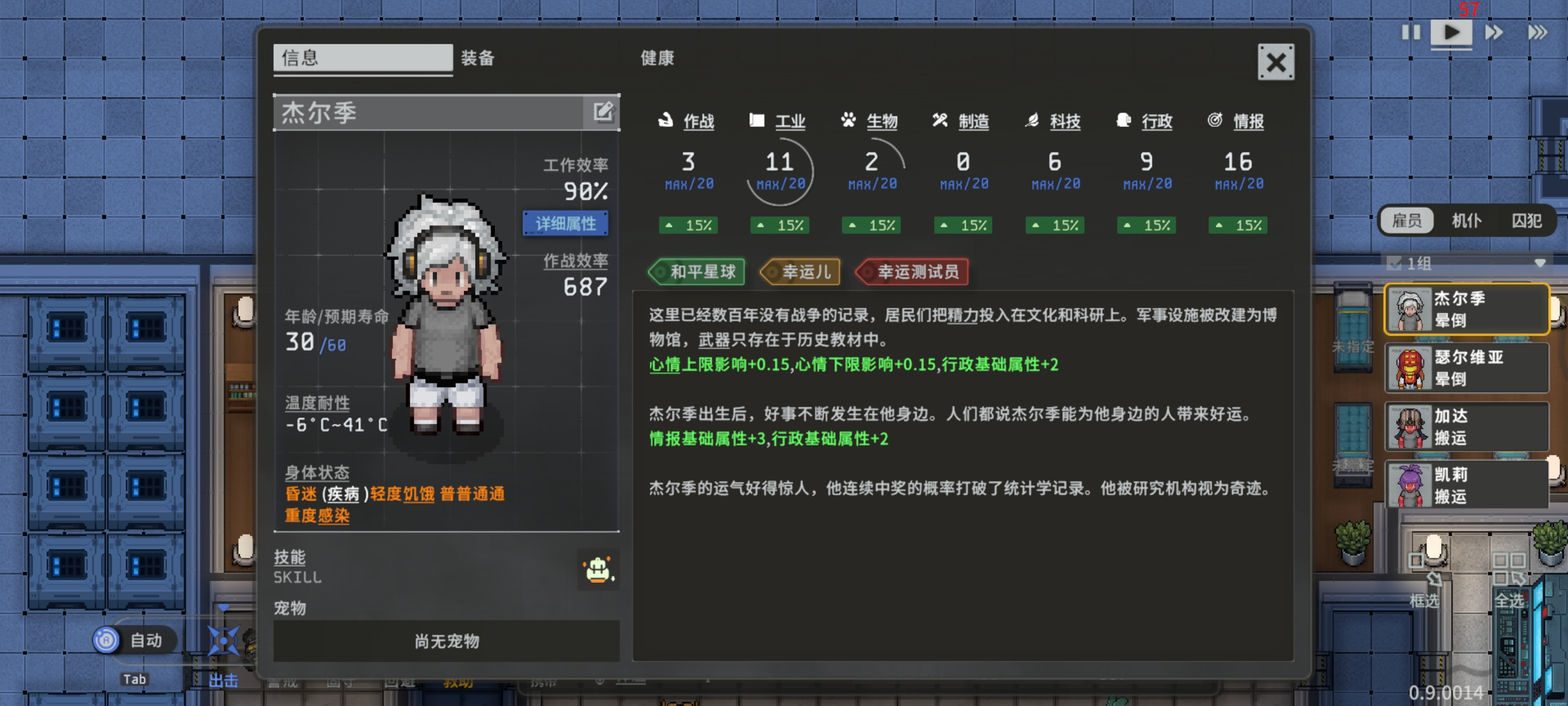Select the 囚犯 prisoners filter

pyautogui.click(x=1527, y=221)
